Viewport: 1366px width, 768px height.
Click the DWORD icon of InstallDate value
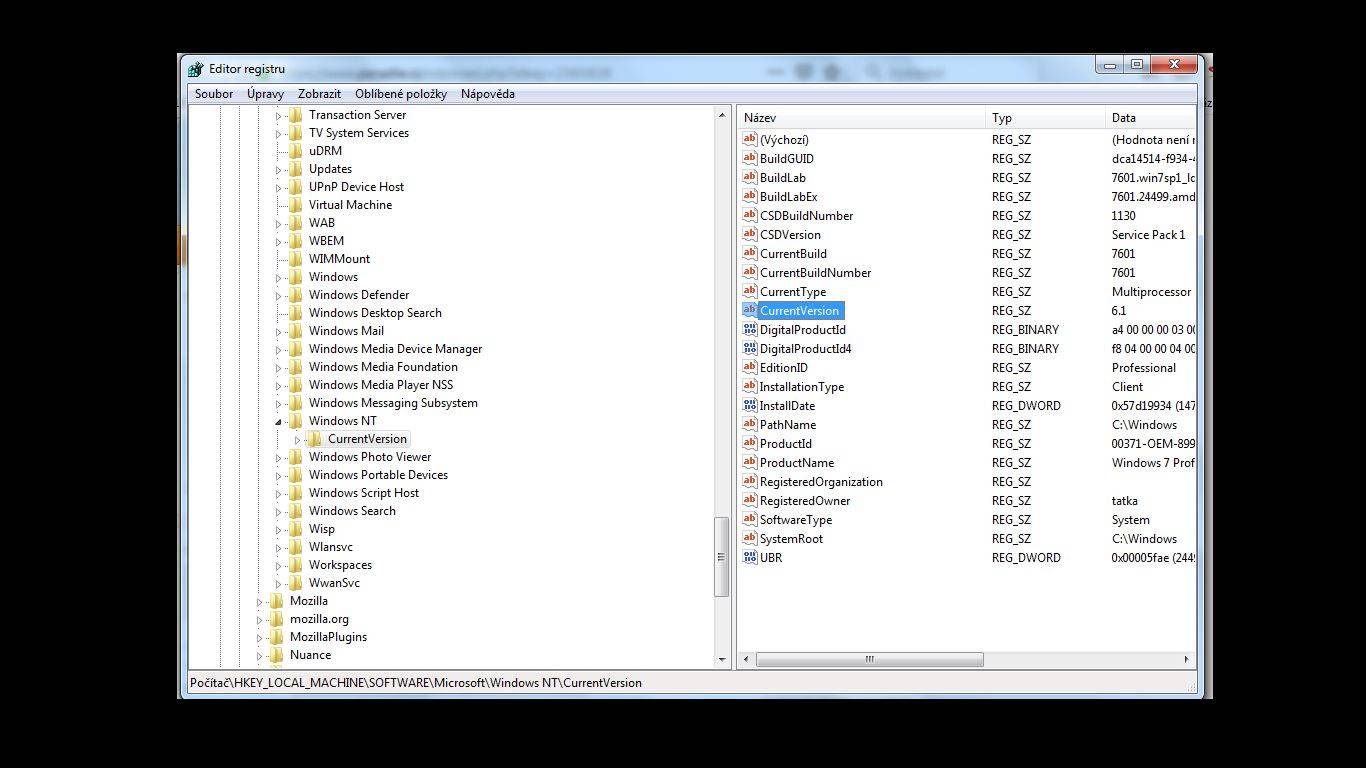[x=750, y=405]
